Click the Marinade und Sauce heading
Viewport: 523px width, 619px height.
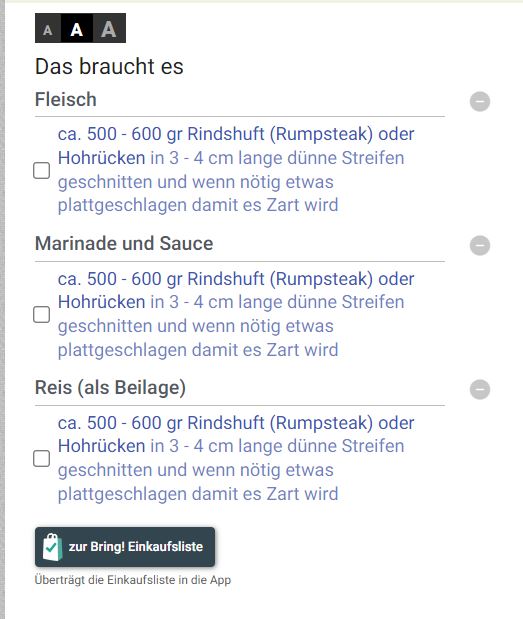coord(124,243)
